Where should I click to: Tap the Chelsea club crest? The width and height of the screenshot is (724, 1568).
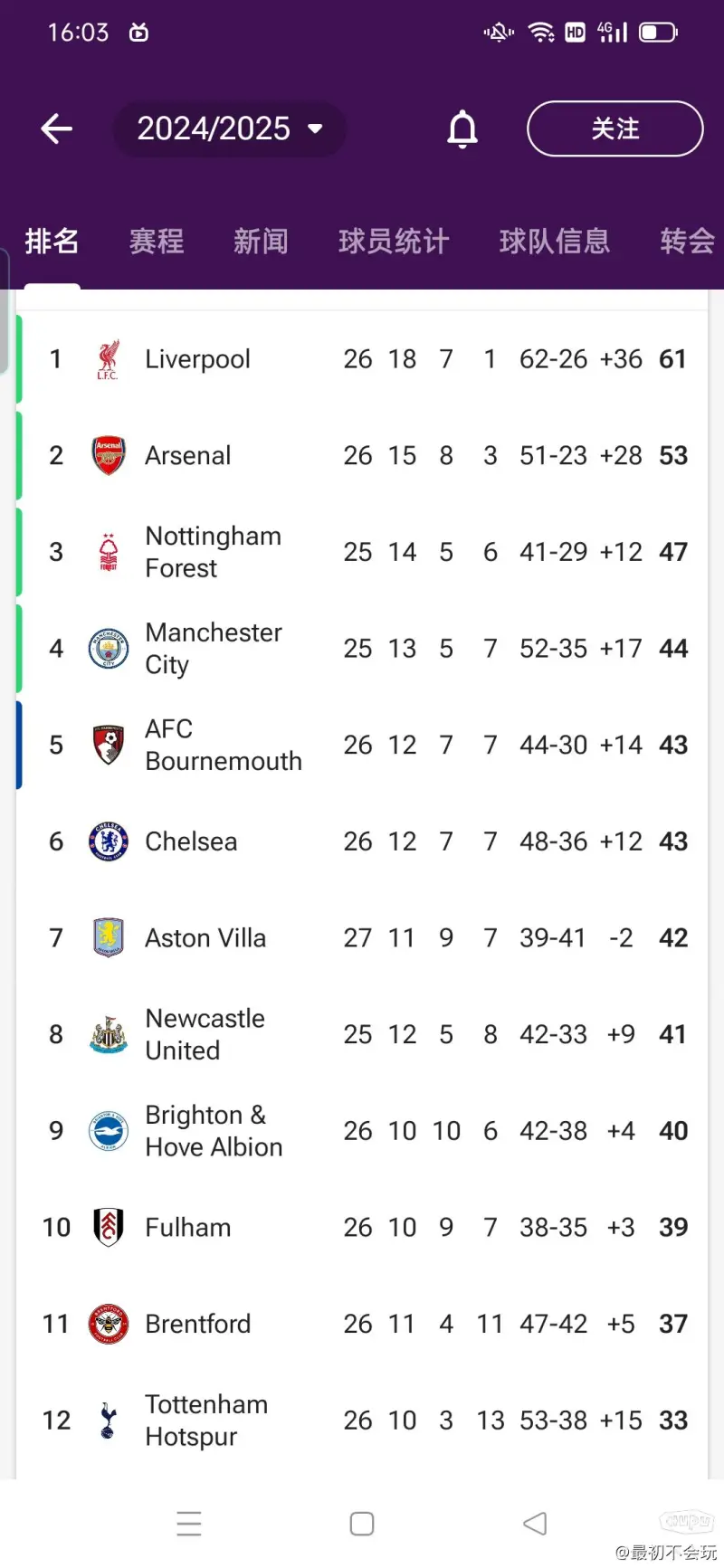click(x=108, y=841)
